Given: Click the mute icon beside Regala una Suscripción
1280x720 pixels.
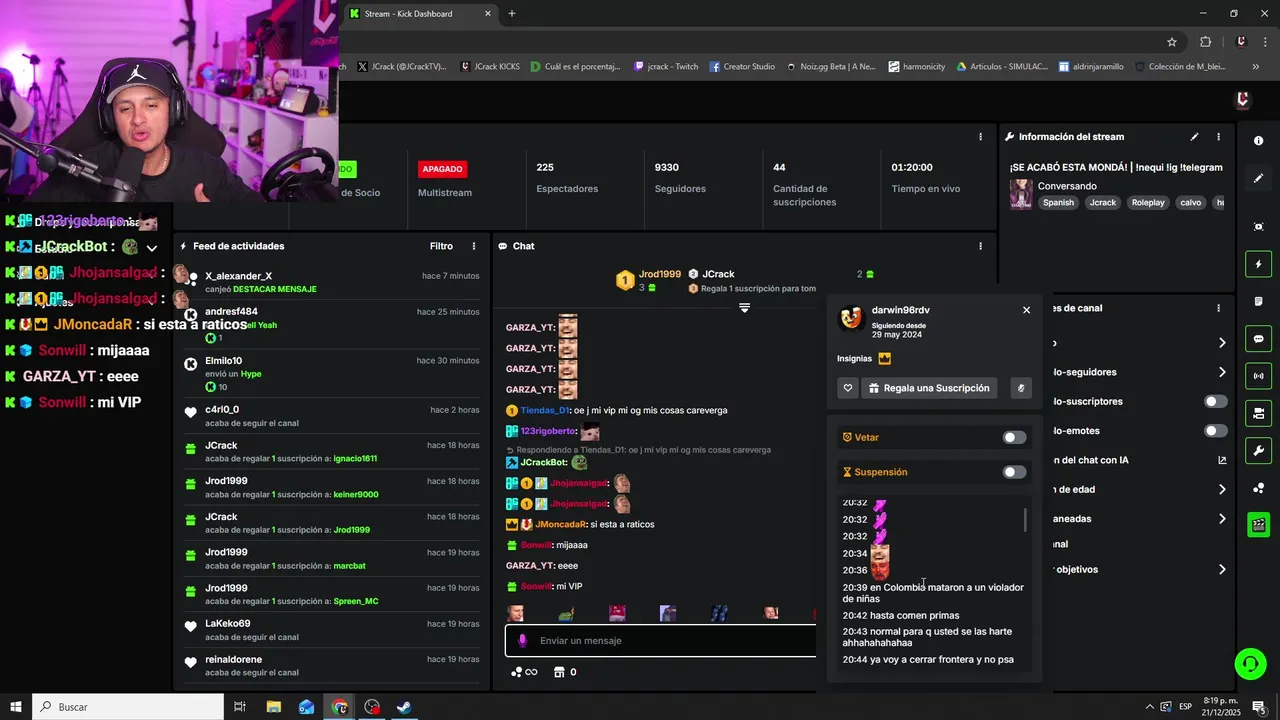Looking at the screenshot, I should [x=1021, y=388].
